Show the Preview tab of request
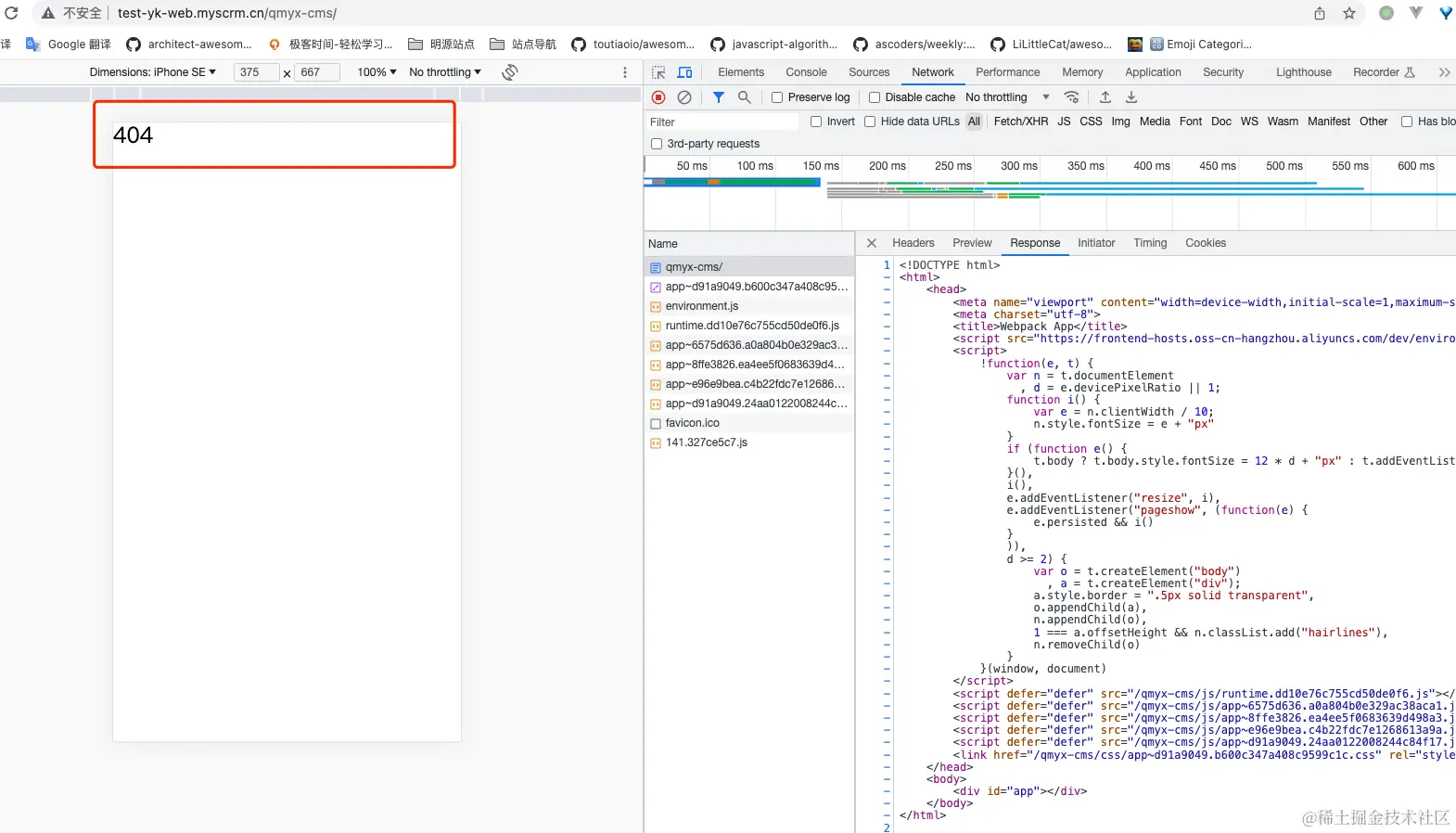 coord(972,243)
